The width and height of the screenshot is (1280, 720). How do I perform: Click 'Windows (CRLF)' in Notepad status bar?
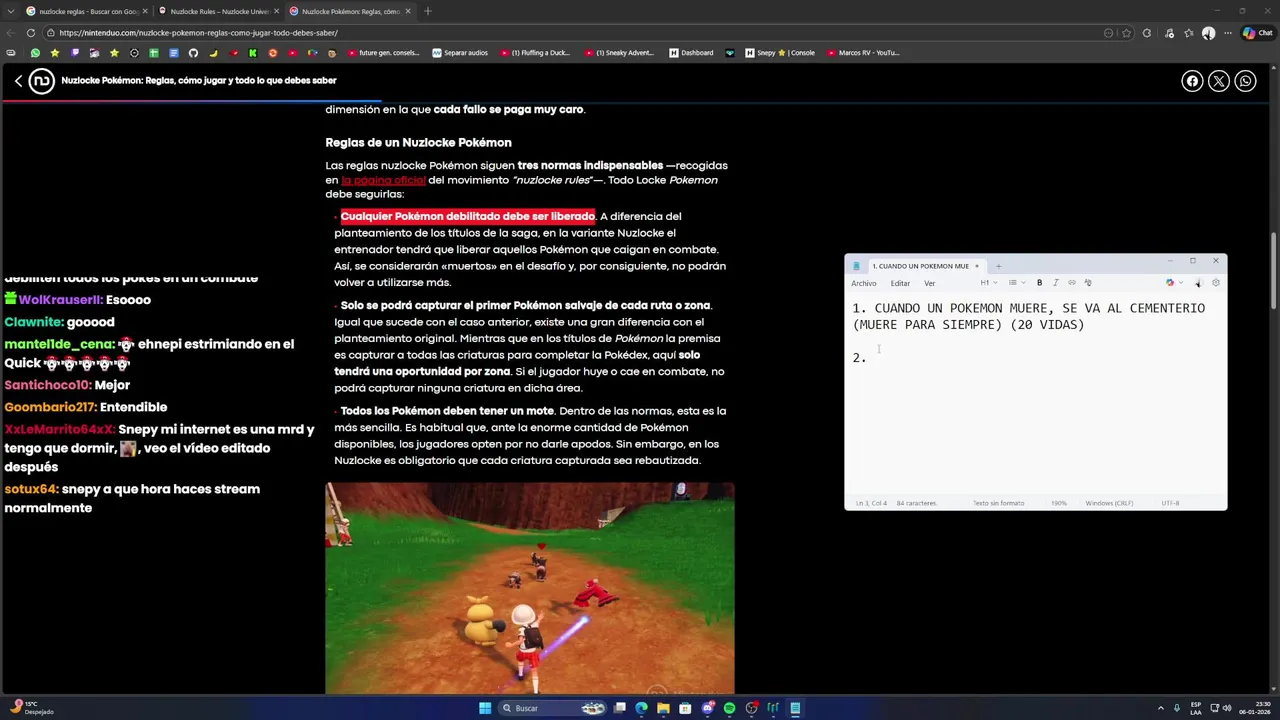coord(1109,503)
